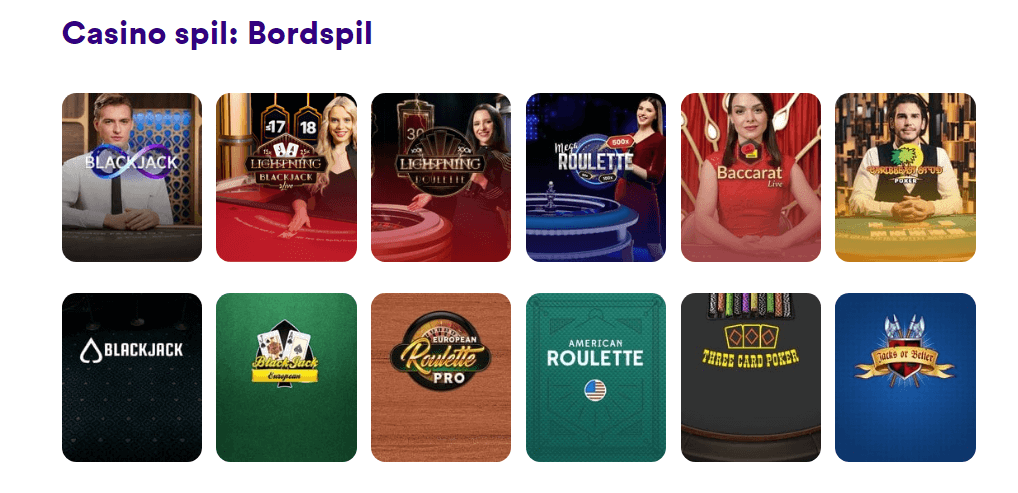Open the Baccarat Live game tile
The image size is (1018, 493).
(751, 177)
